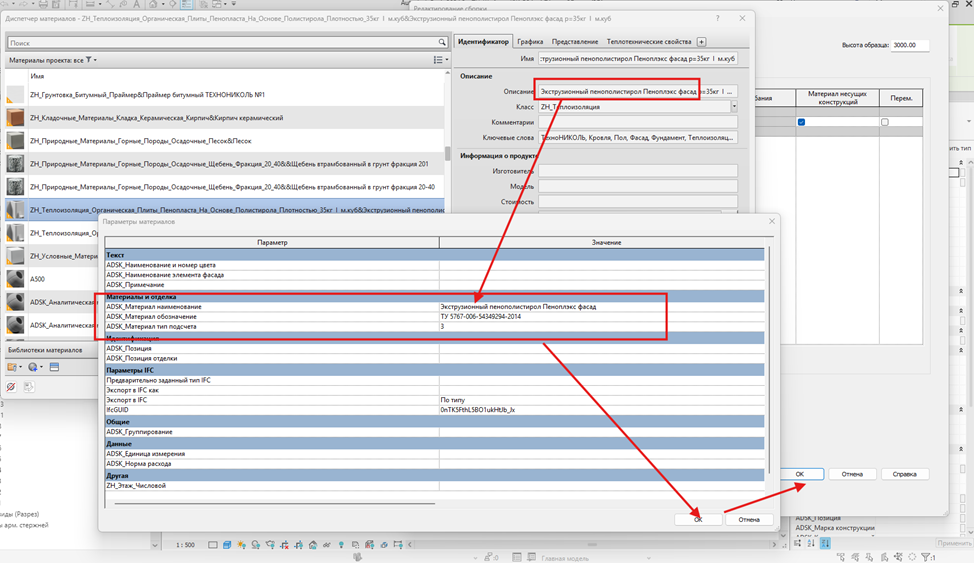The width and height of the screenshot is (974, 563).
Task: Click the crop view icon in view control bar
Action: pos(284,545)
